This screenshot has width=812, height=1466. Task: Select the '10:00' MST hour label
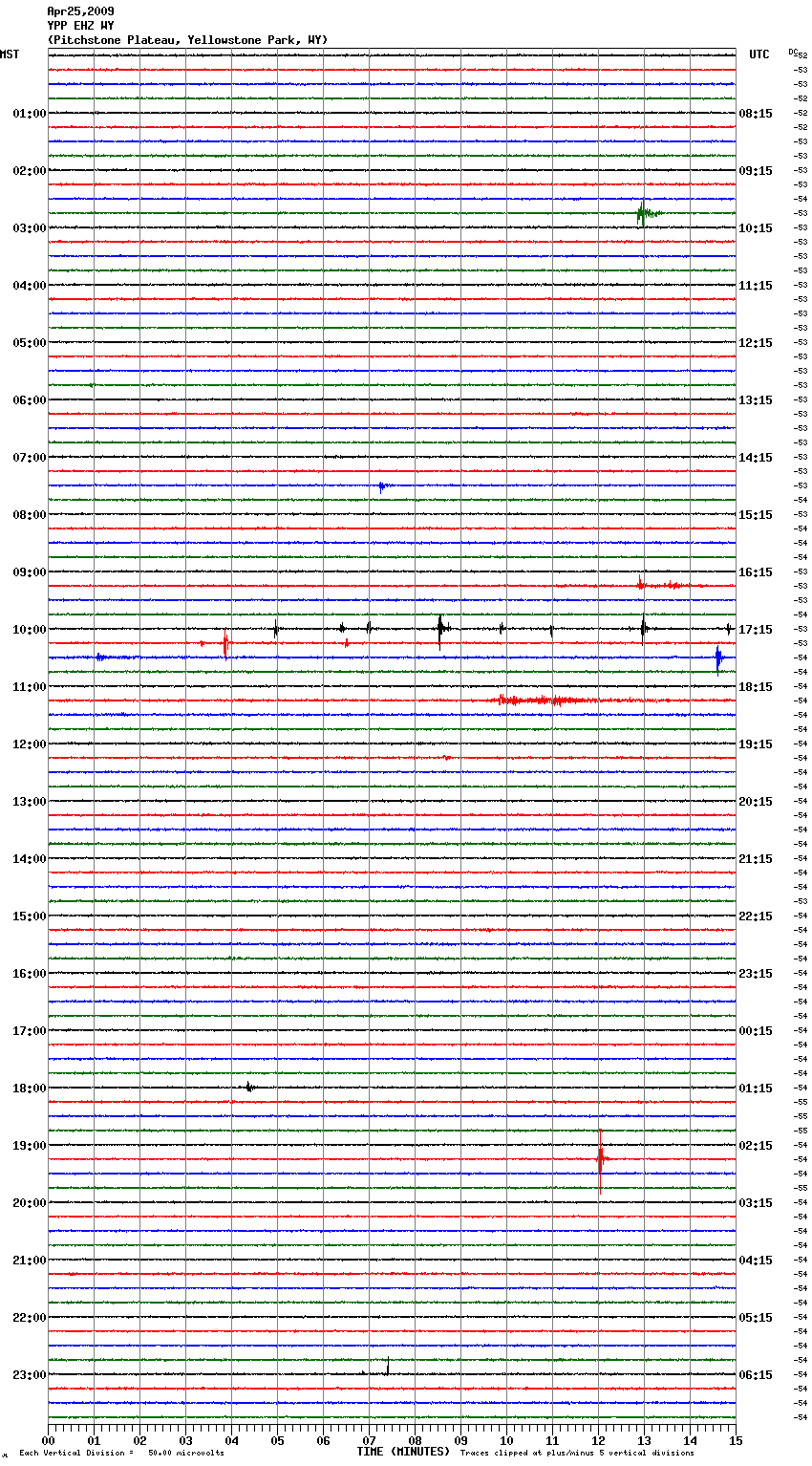pyautogui.click(x=29, y=630)
